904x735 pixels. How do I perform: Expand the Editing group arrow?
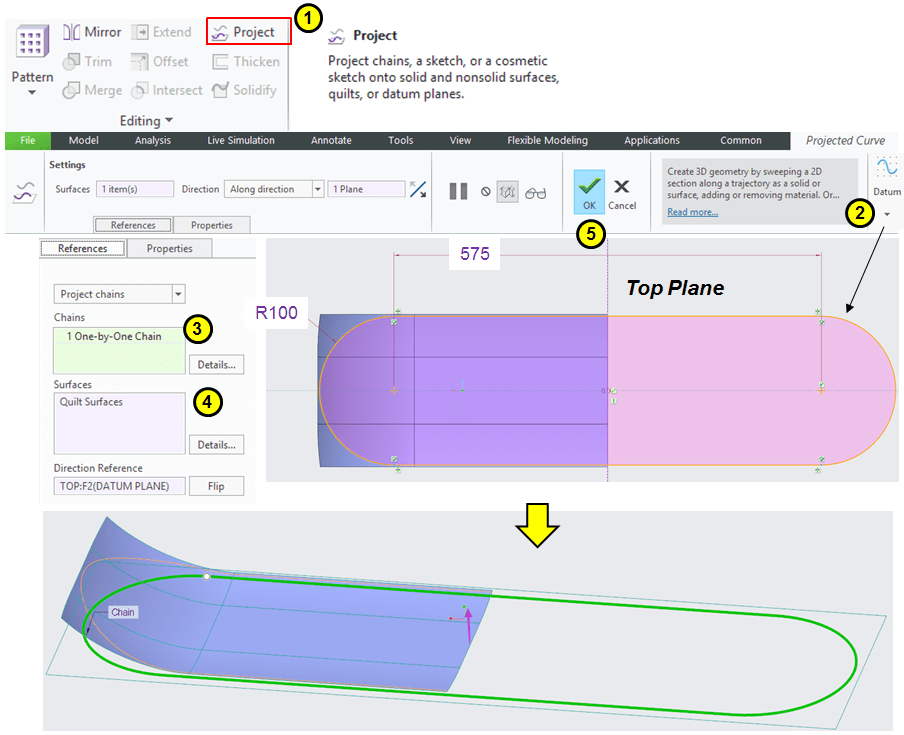coord(168,121)
